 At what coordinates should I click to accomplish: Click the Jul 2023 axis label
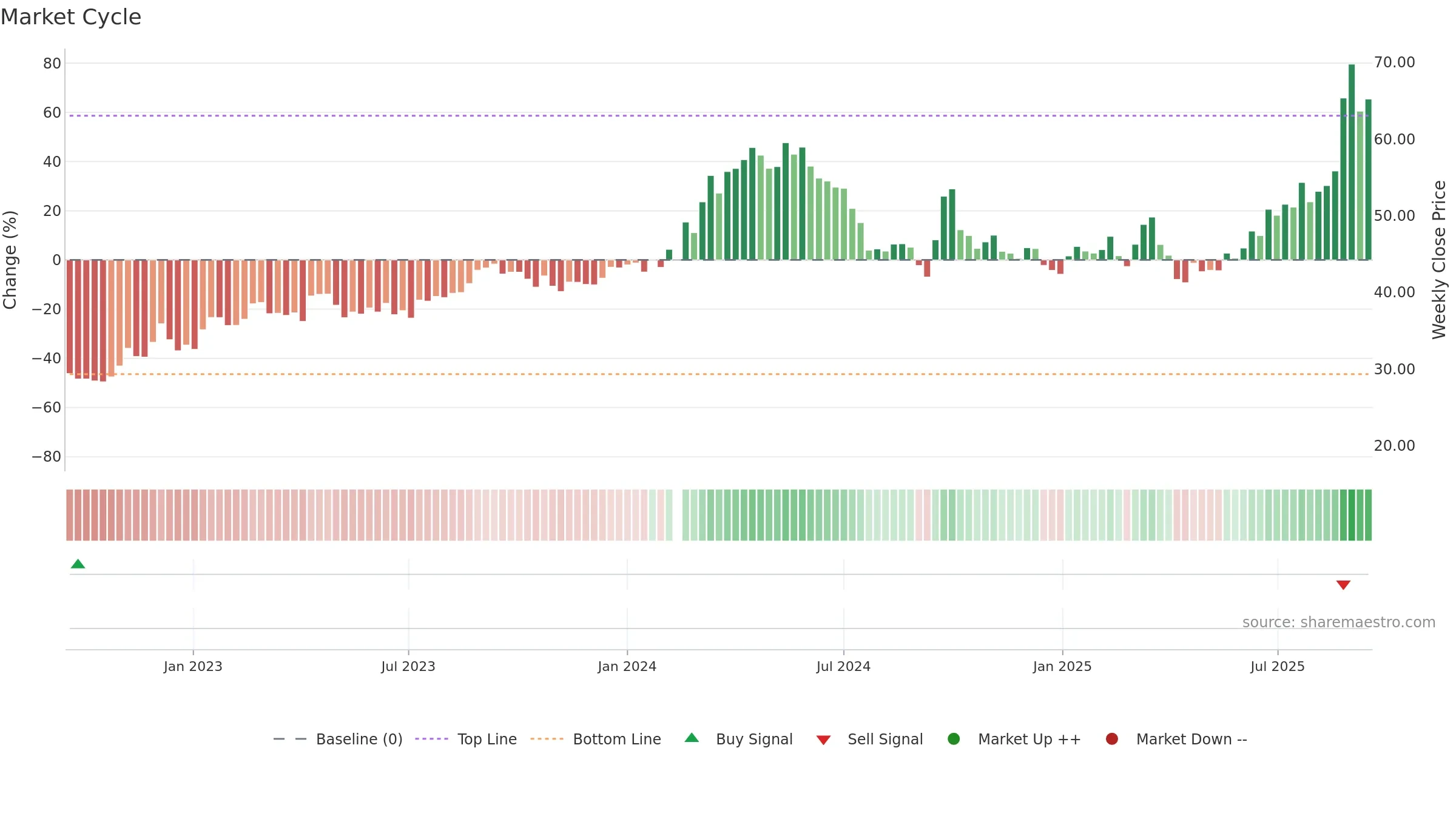(408, 666)
